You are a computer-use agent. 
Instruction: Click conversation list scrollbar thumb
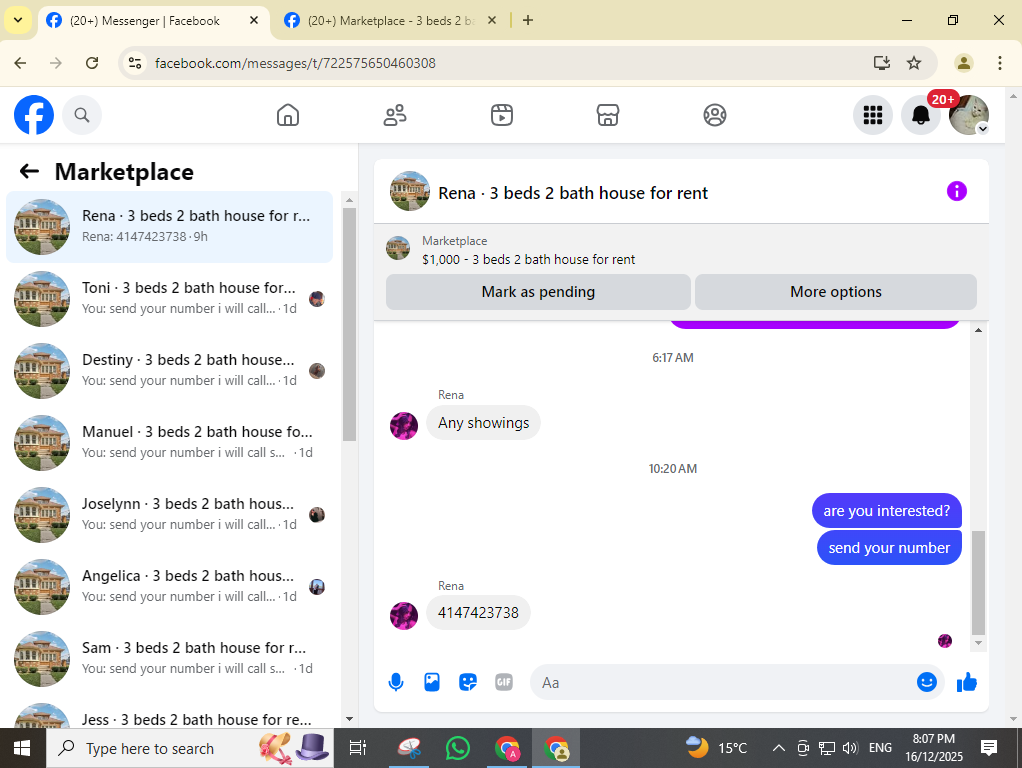(x=349, y=325)
